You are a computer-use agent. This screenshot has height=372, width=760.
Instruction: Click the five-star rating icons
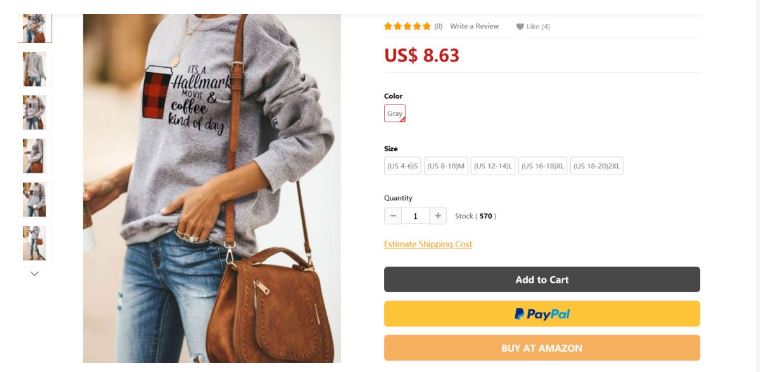(407, 26)
